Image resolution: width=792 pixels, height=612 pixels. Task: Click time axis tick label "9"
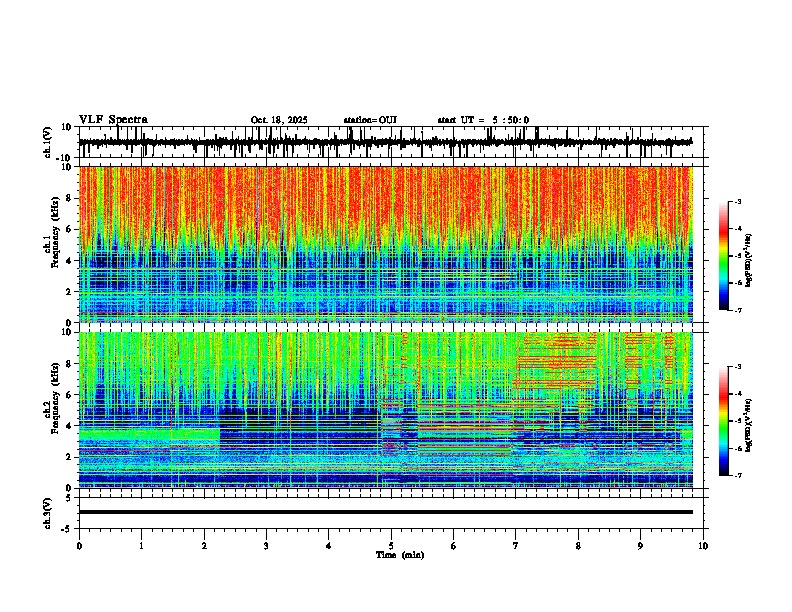[640, 546]
